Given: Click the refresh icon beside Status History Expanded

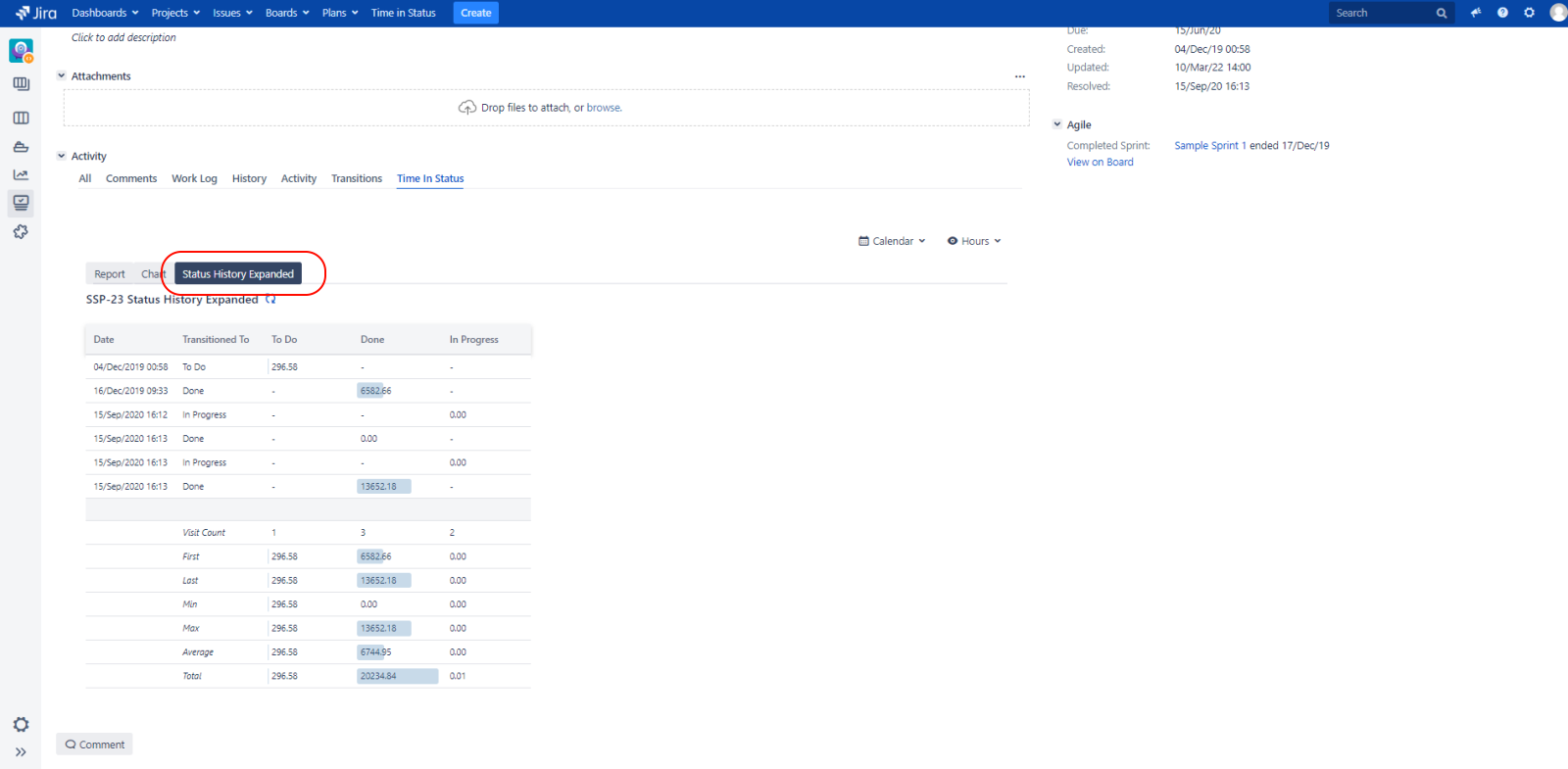Looking at the screenshot, I should pos(270,300).
